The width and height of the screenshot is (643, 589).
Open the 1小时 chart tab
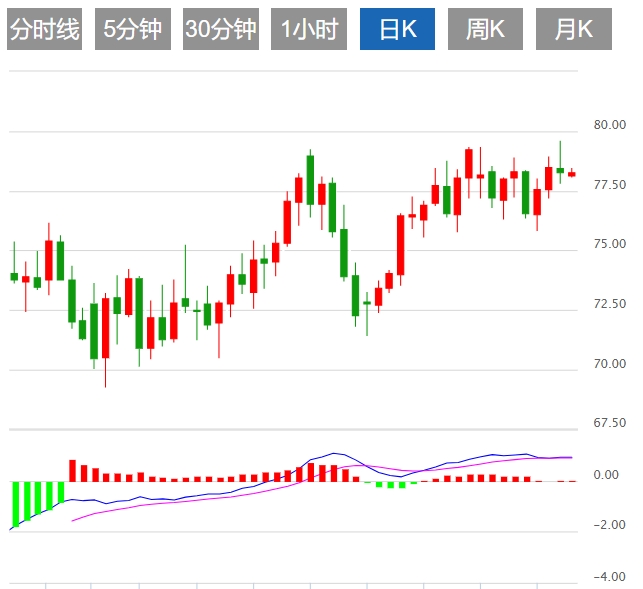(309, 29)
